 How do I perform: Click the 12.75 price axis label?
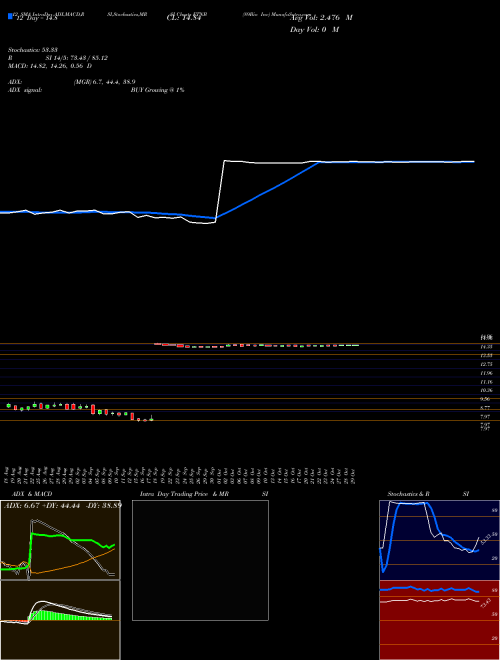tap(487, 365)
